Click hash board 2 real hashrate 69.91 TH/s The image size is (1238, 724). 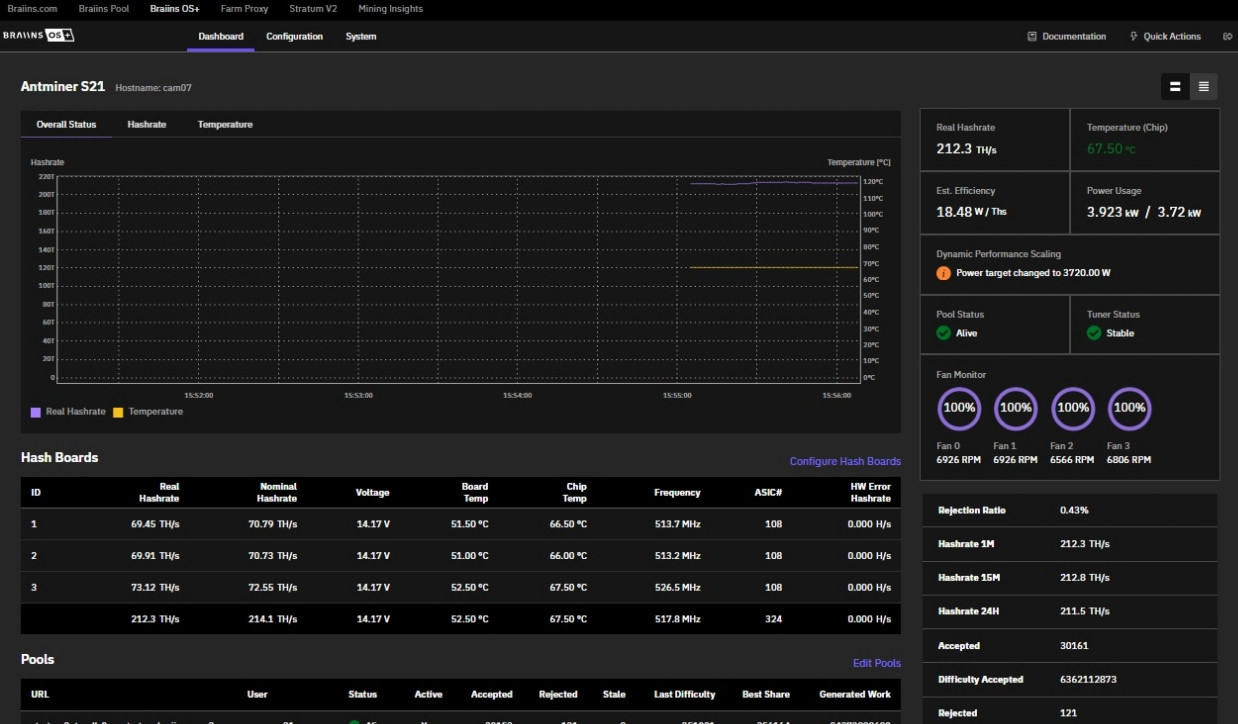coord(155,556)
